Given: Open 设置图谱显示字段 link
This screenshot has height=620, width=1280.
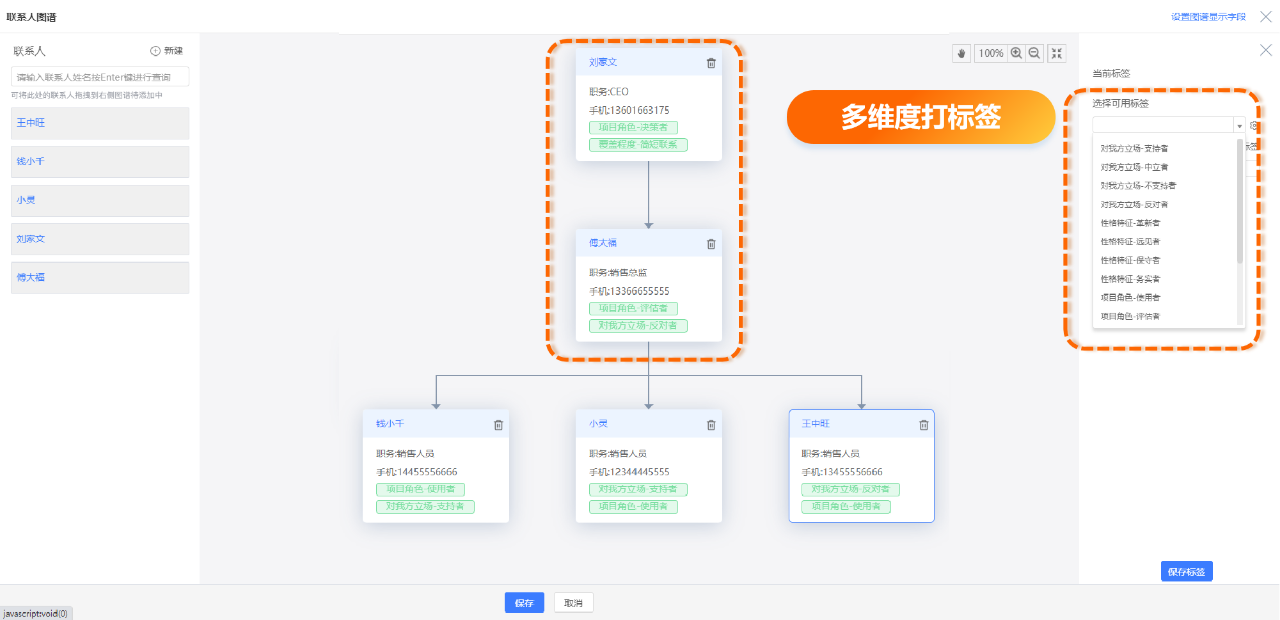Looking at the screenshot, I should (1208, 17).
